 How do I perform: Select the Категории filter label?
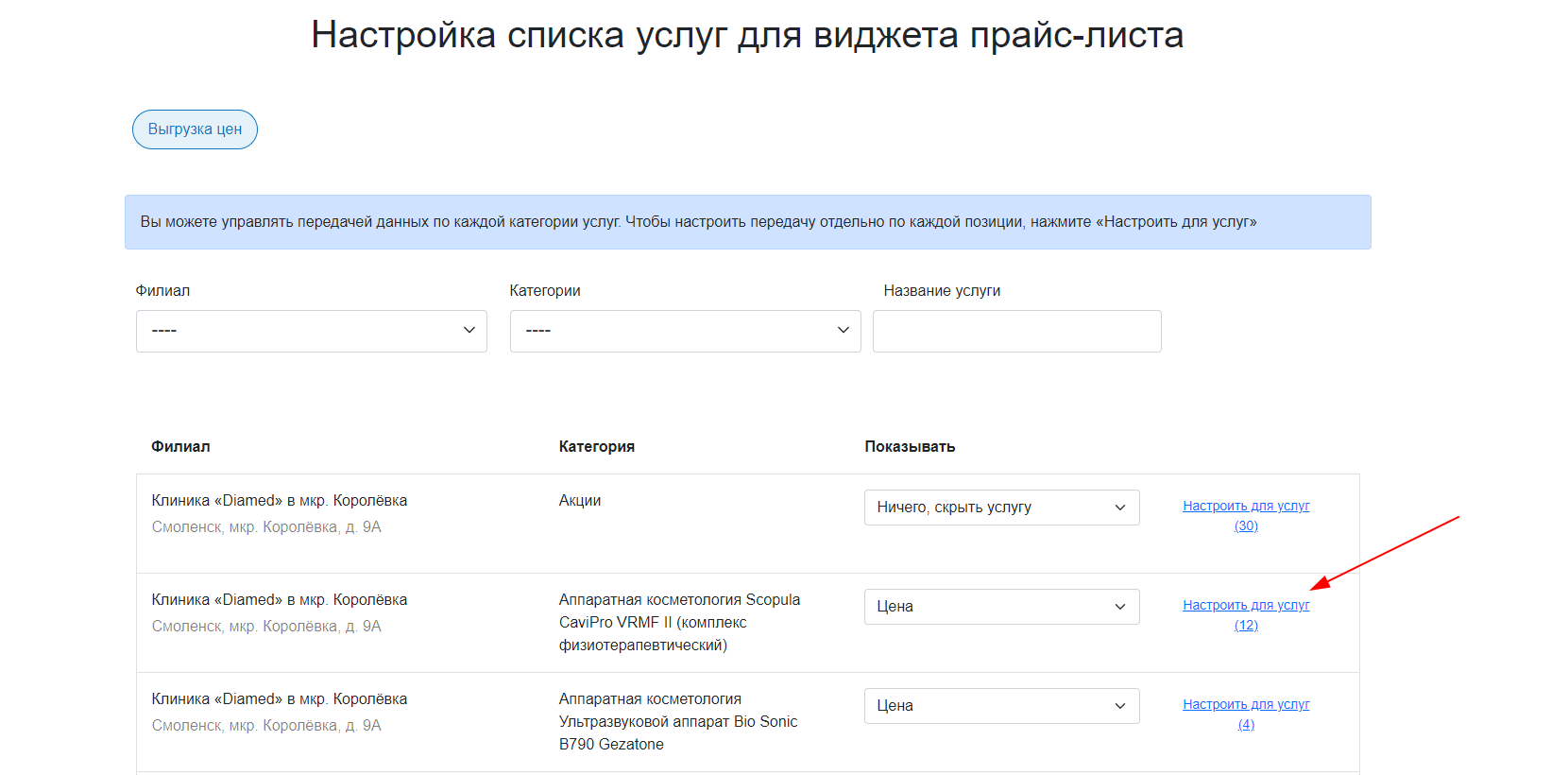[545, 291]
